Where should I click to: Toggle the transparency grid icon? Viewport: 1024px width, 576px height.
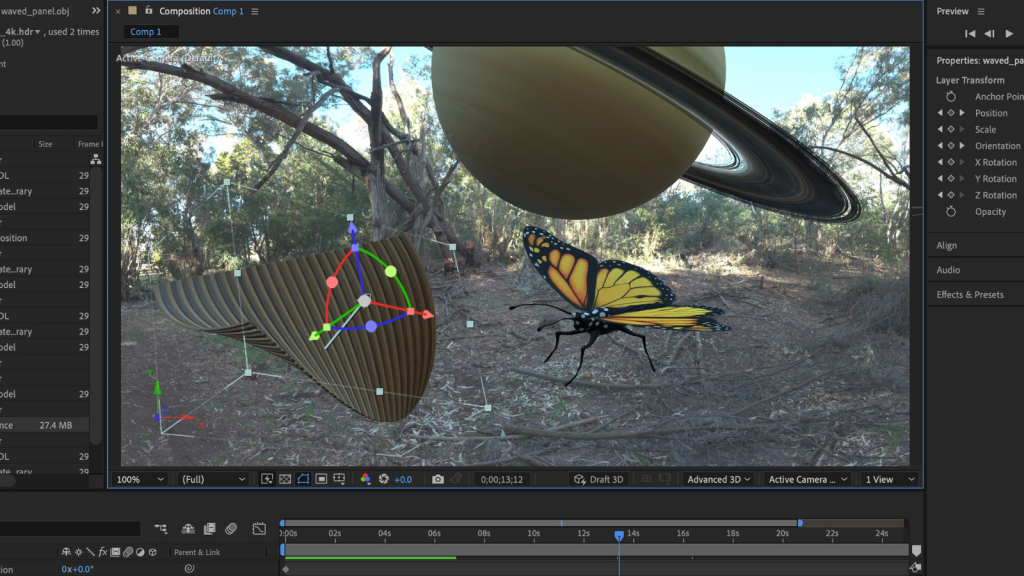(285, 480)
